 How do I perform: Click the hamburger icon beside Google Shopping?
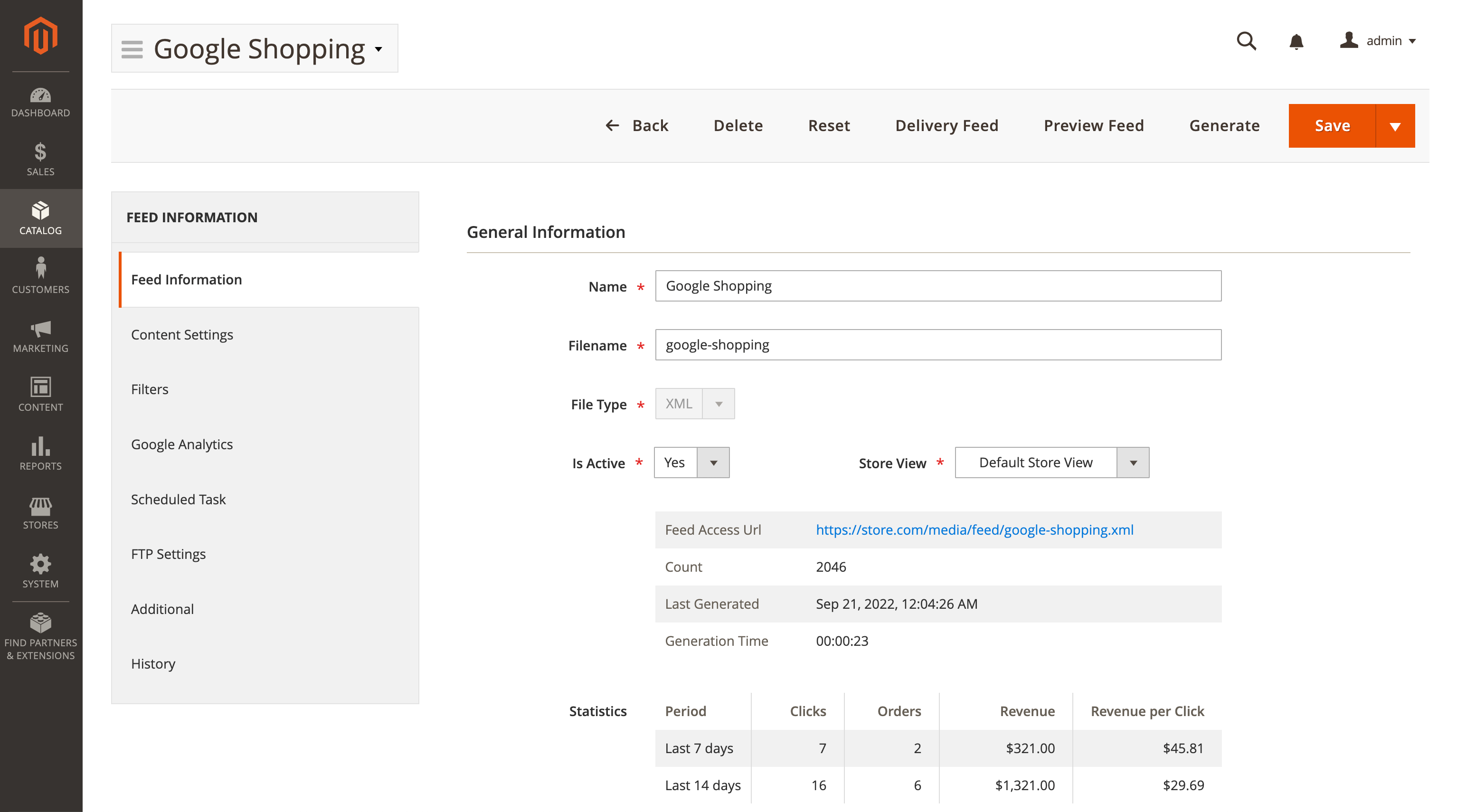pos(132,49)
